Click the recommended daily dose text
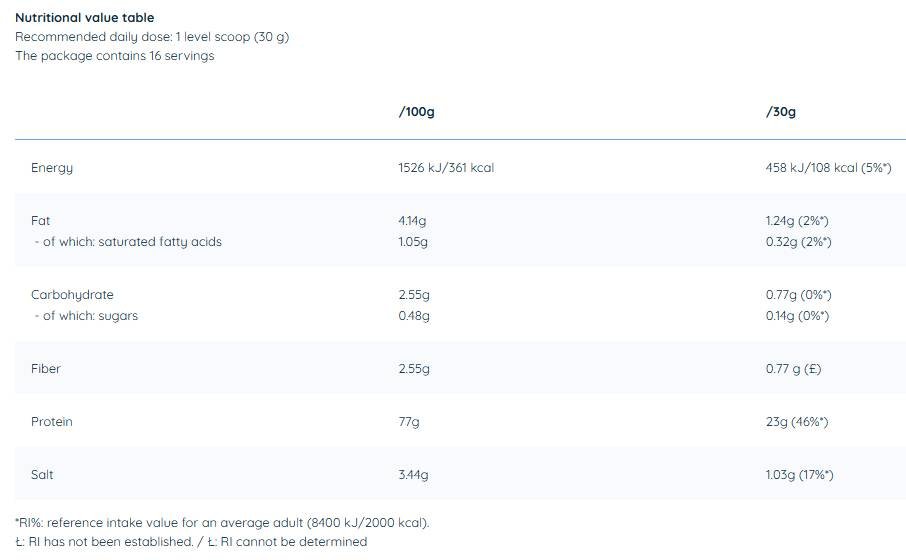Image resolution: width=906 pixels, height=560 pixels. [x=152, y=37]
